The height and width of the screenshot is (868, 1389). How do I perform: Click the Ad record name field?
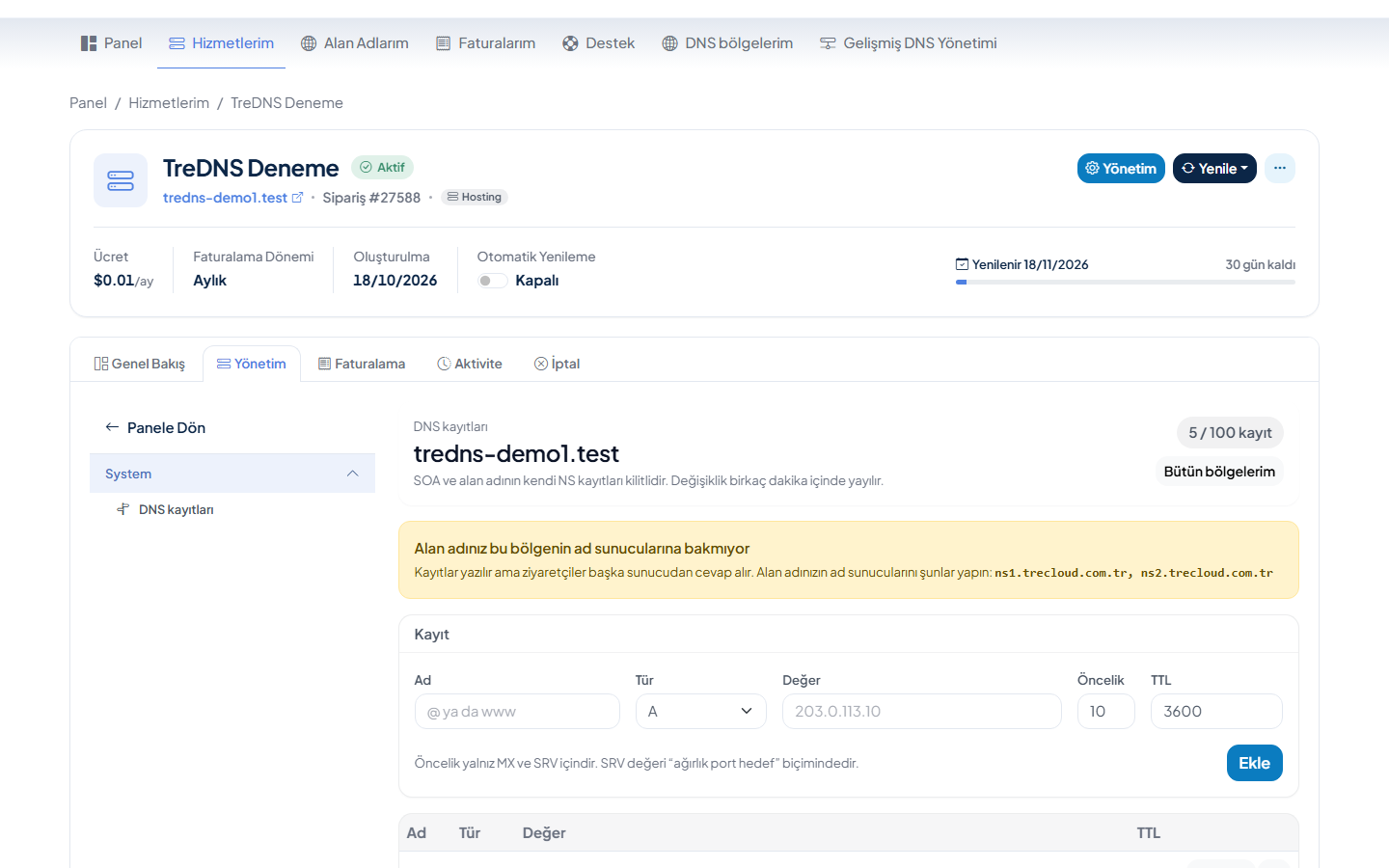click(x=517, y=712)
